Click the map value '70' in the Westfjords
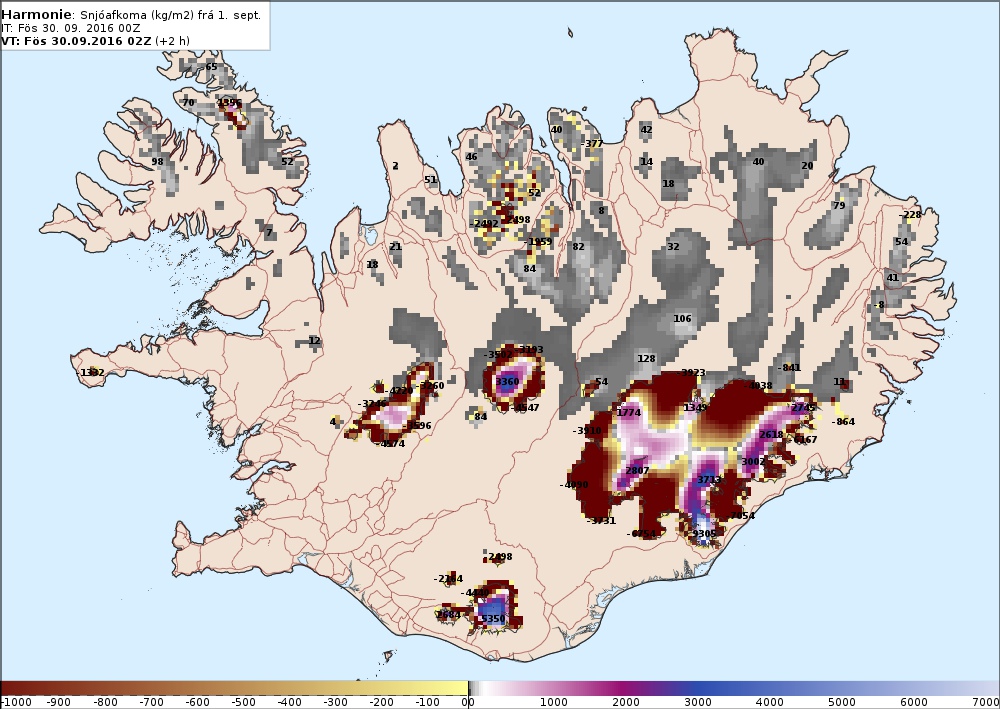1000x709 pixels. (188, 102)
